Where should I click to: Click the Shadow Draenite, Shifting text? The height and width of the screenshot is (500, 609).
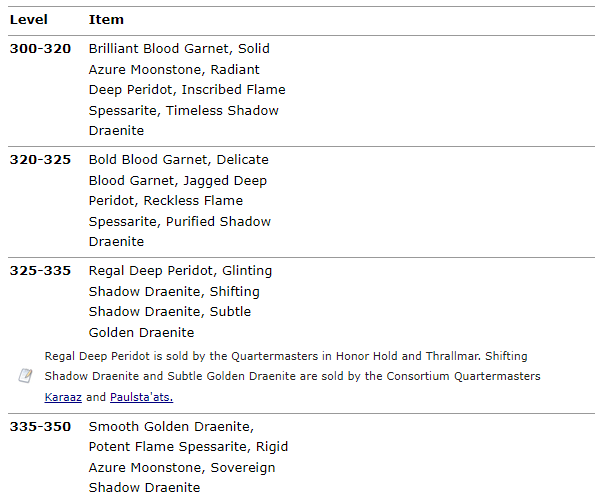[x=174, y=291]
